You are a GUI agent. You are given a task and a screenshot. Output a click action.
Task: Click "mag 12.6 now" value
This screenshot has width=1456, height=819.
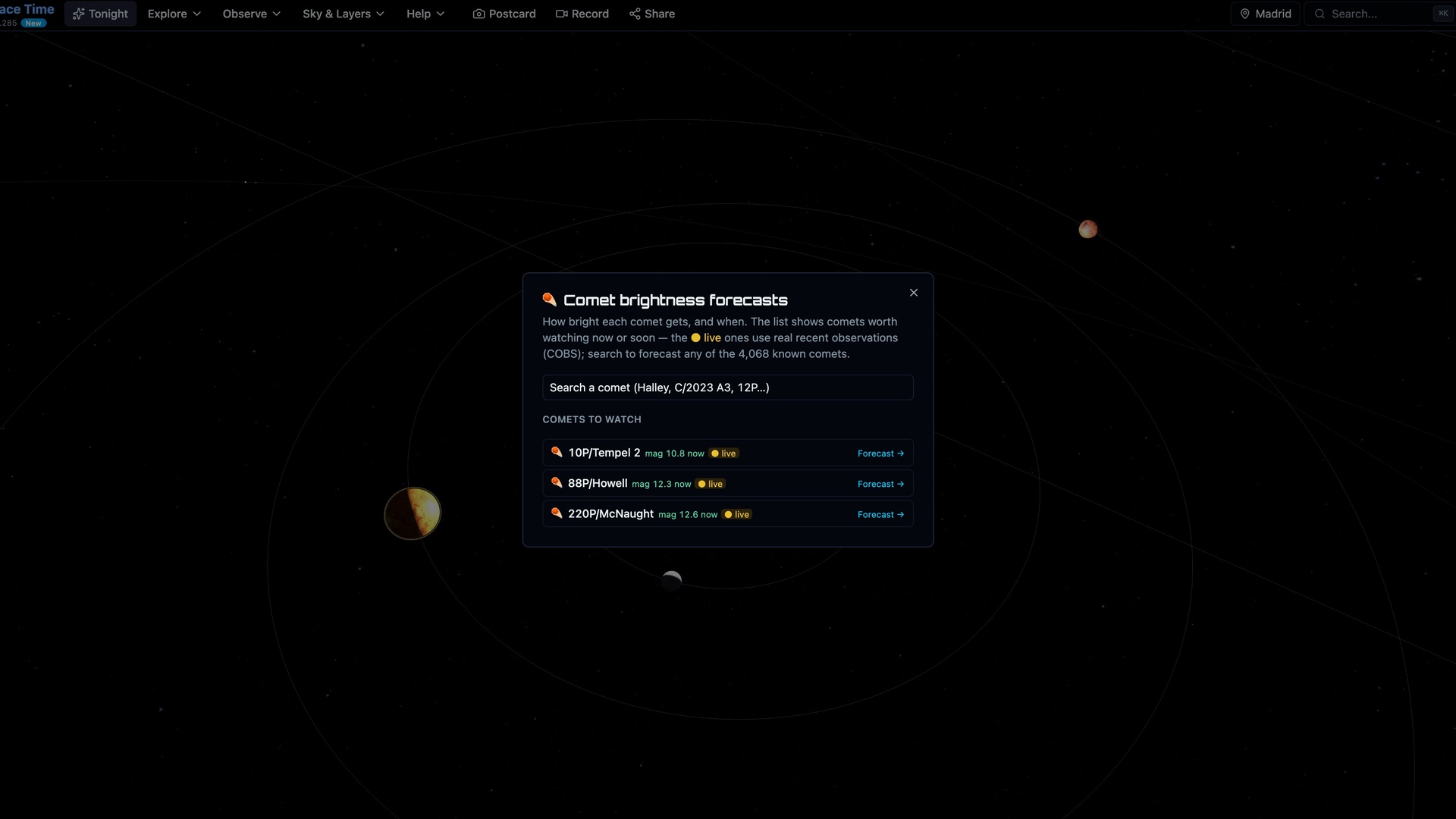pyautogui.click(x=688, y=514)
